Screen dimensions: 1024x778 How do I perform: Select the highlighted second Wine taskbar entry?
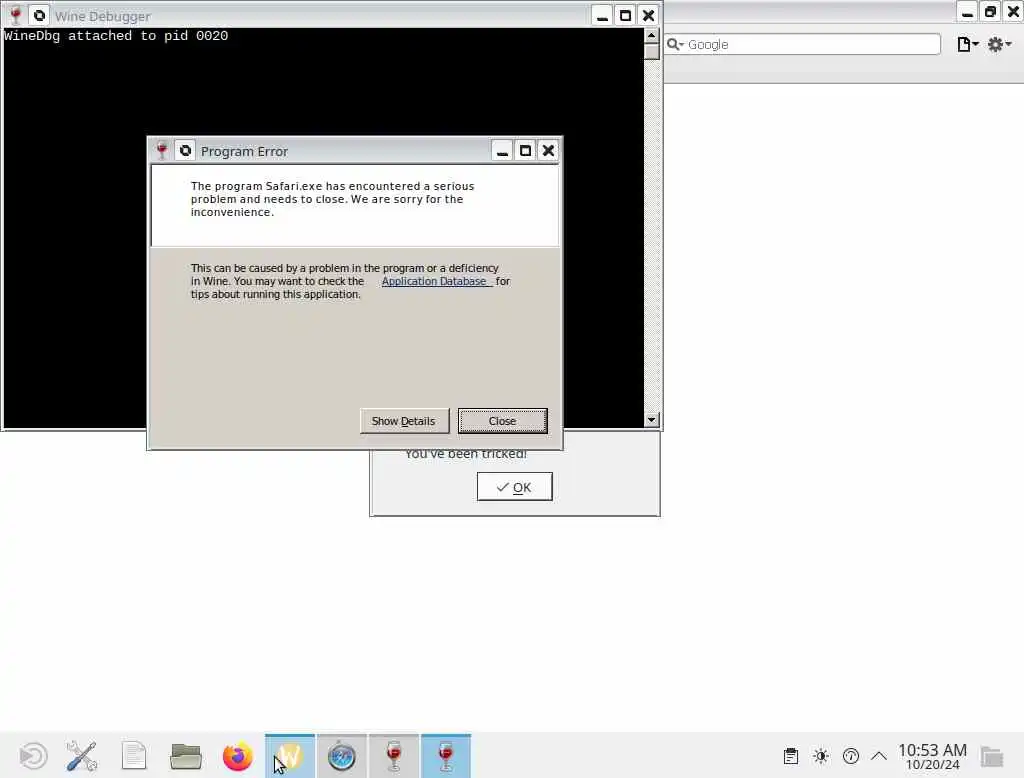click(446, 756)
